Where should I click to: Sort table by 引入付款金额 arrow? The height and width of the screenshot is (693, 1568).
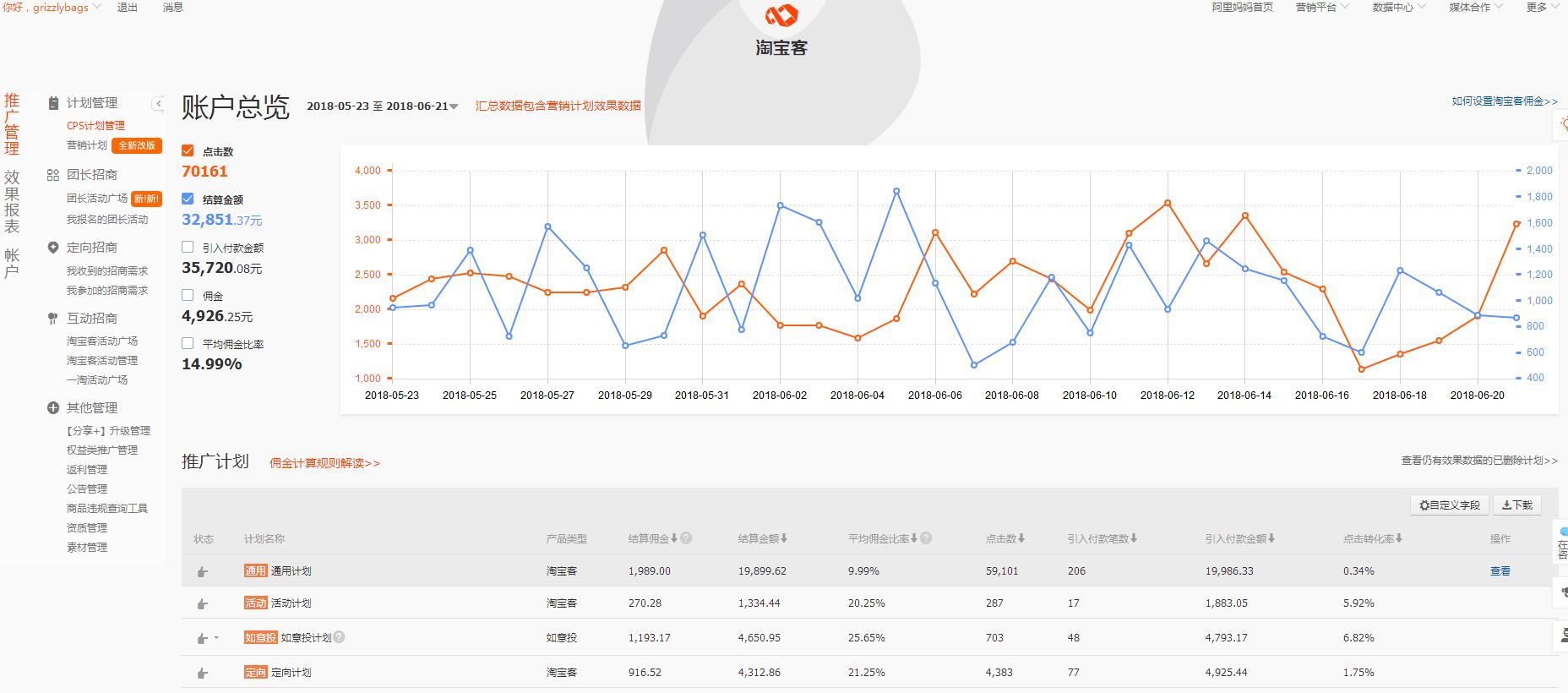point(1271,538)
